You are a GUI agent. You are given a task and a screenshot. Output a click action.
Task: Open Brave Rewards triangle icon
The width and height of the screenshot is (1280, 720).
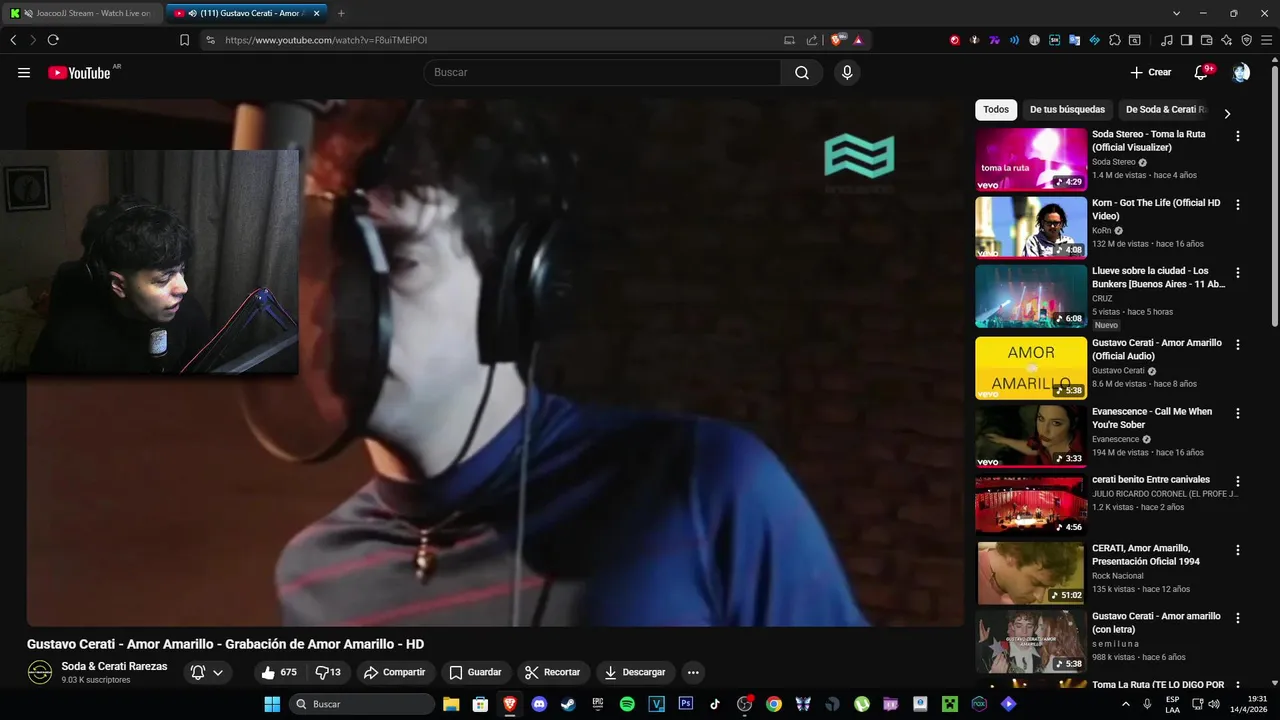click(858, 40)
